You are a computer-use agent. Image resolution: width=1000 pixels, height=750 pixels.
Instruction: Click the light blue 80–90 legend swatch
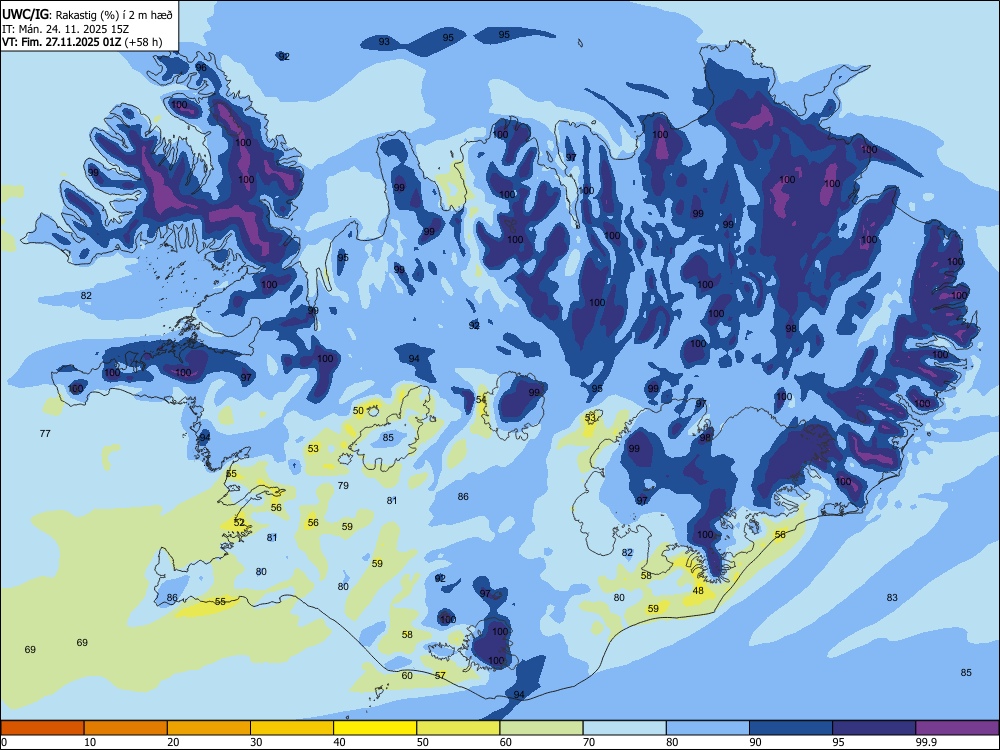(708, 728)
